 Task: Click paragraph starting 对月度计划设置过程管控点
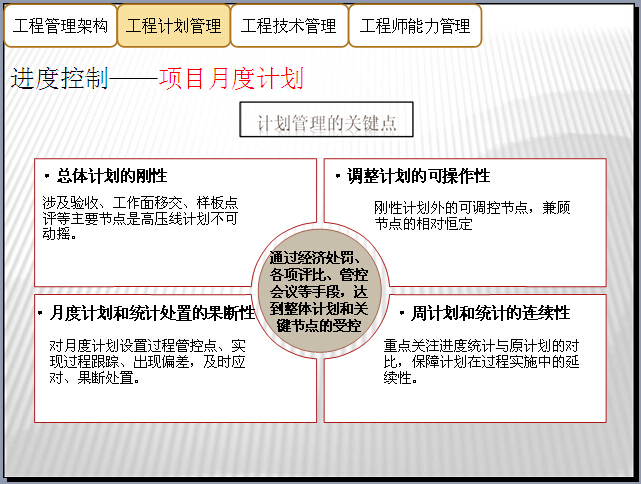[148, 362]
